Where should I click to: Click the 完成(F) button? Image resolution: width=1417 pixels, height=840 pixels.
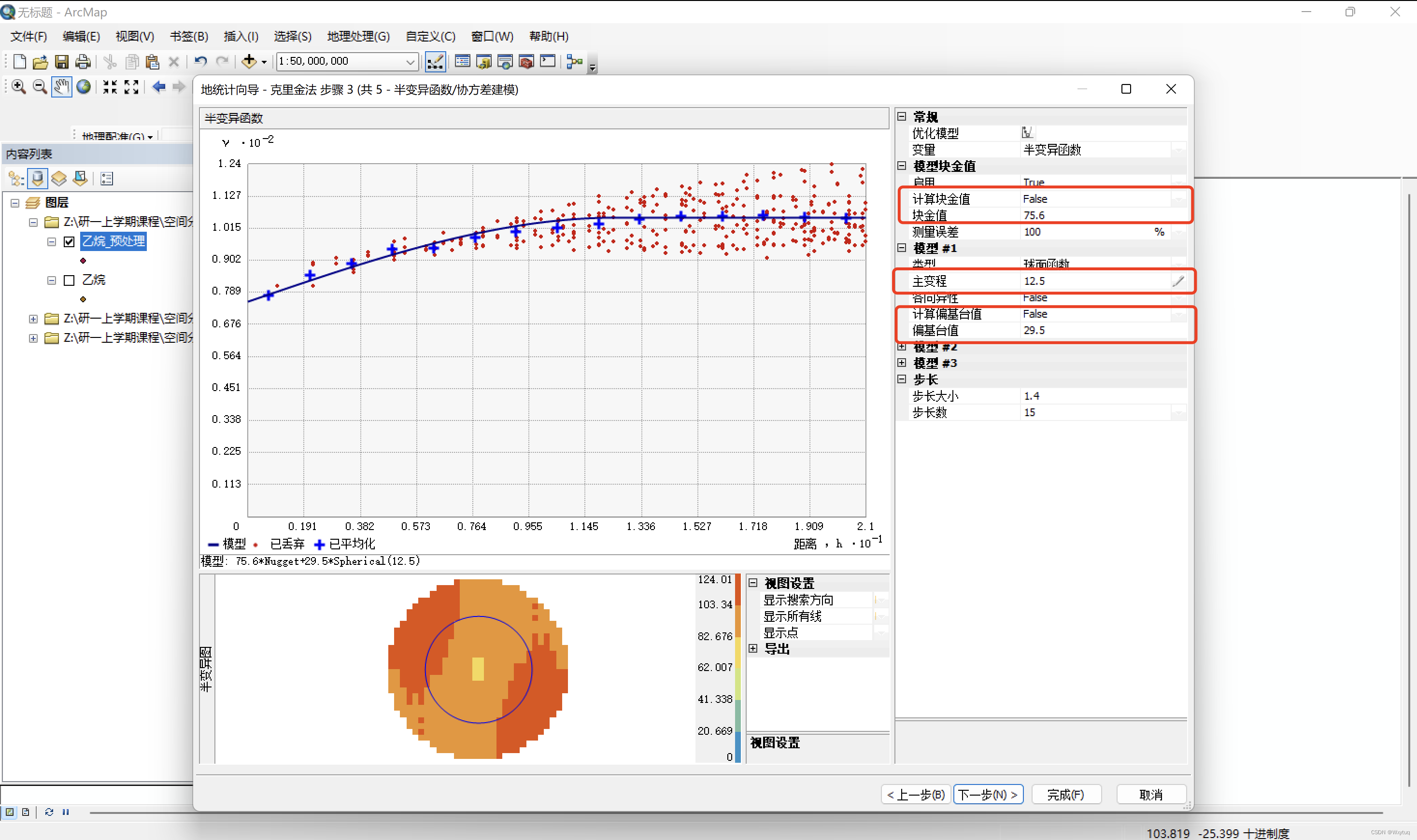(1066, 795)
